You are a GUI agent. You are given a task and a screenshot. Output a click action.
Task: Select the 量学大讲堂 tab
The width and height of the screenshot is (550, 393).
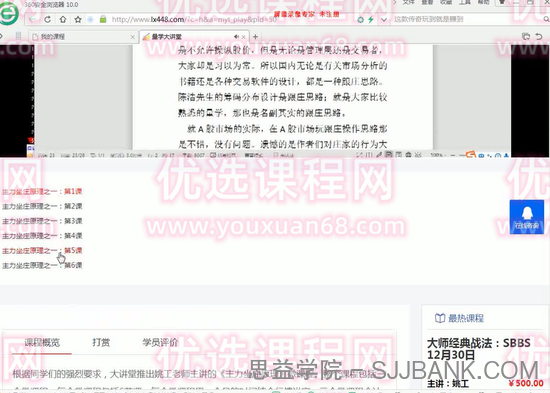pos(194,36)
